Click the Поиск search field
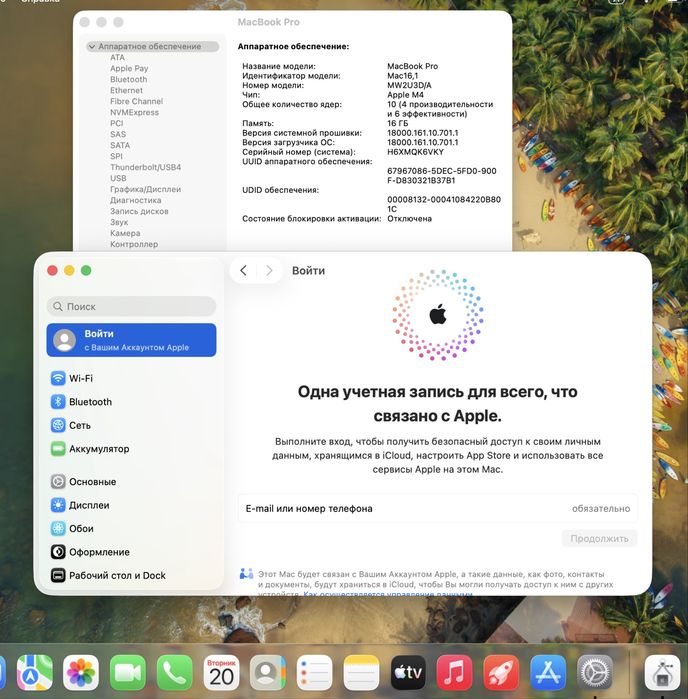Screen dimensions: 688x699 pyautogui.click(x=131, y=306)
